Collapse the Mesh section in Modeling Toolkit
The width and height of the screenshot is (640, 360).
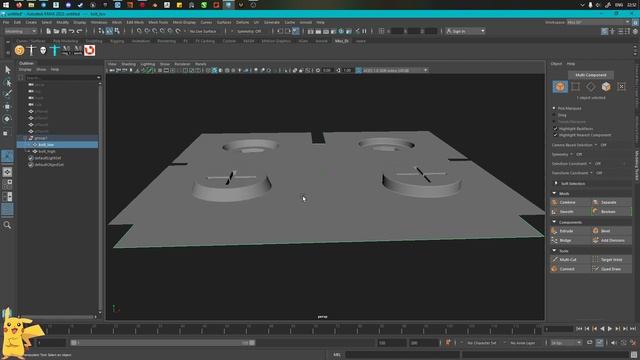(x=554, y=193)
